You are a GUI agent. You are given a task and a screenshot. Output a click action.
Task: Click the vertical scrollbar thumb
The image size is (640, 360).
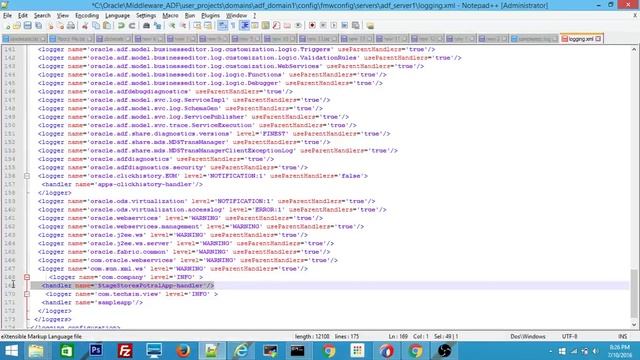[x=634, y=293]
